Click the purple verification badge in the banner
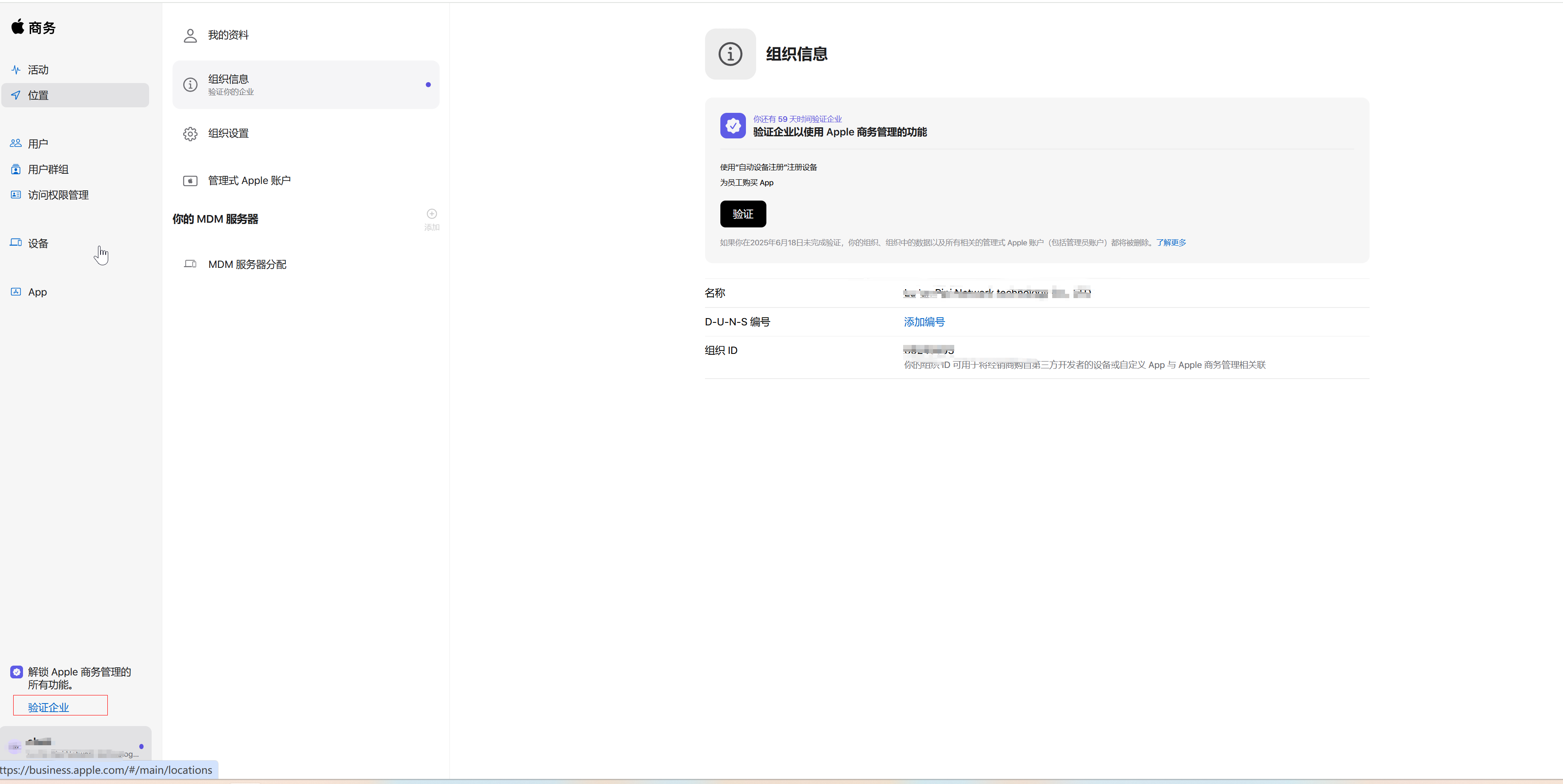Viewport: 1563px width, 784px height. tap(733, 126)
